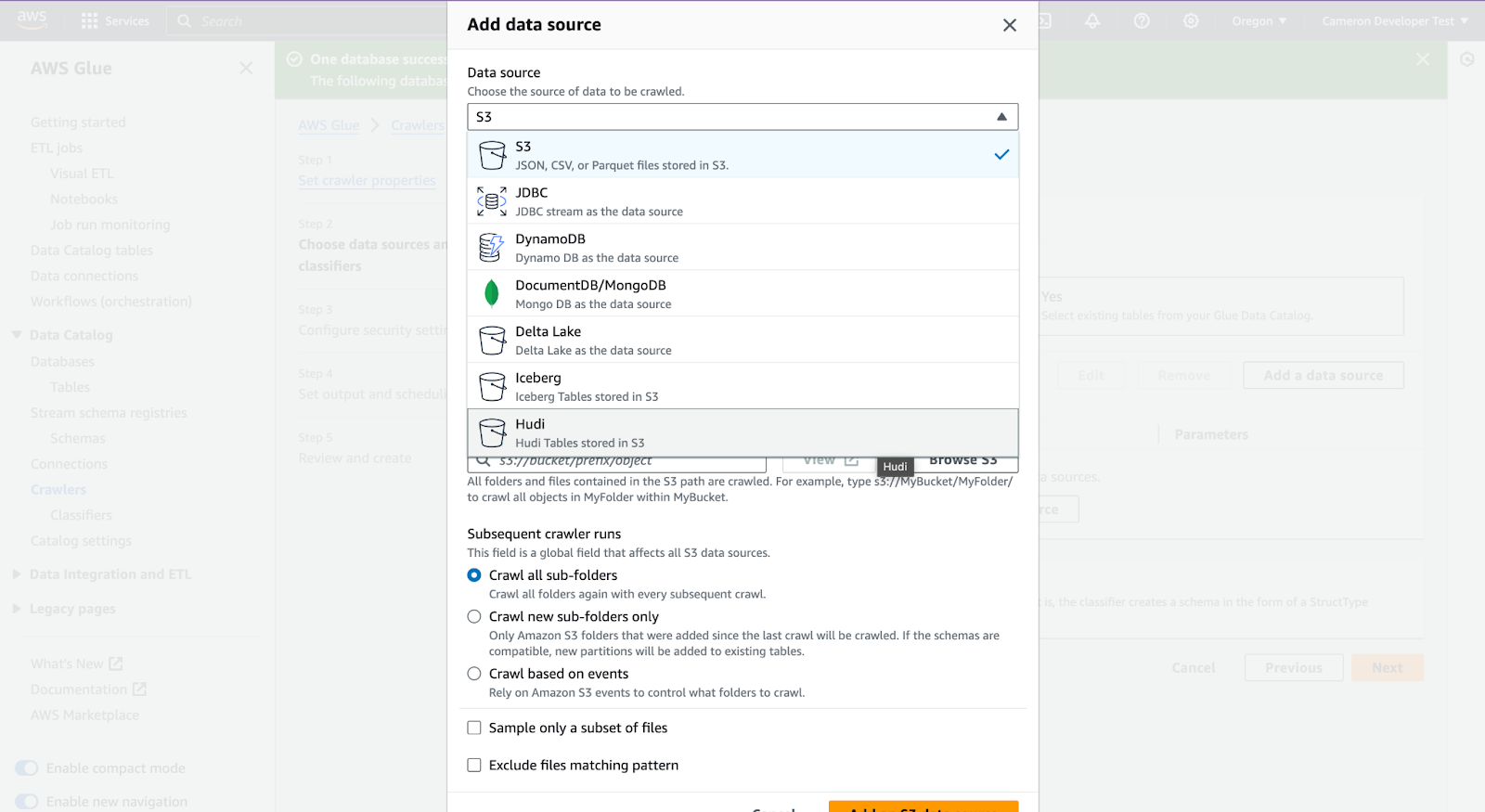The height and width of the screenshot is (812, 1485).
Task: Click the Documentation external link icon
Action: [x=139, y=690]
